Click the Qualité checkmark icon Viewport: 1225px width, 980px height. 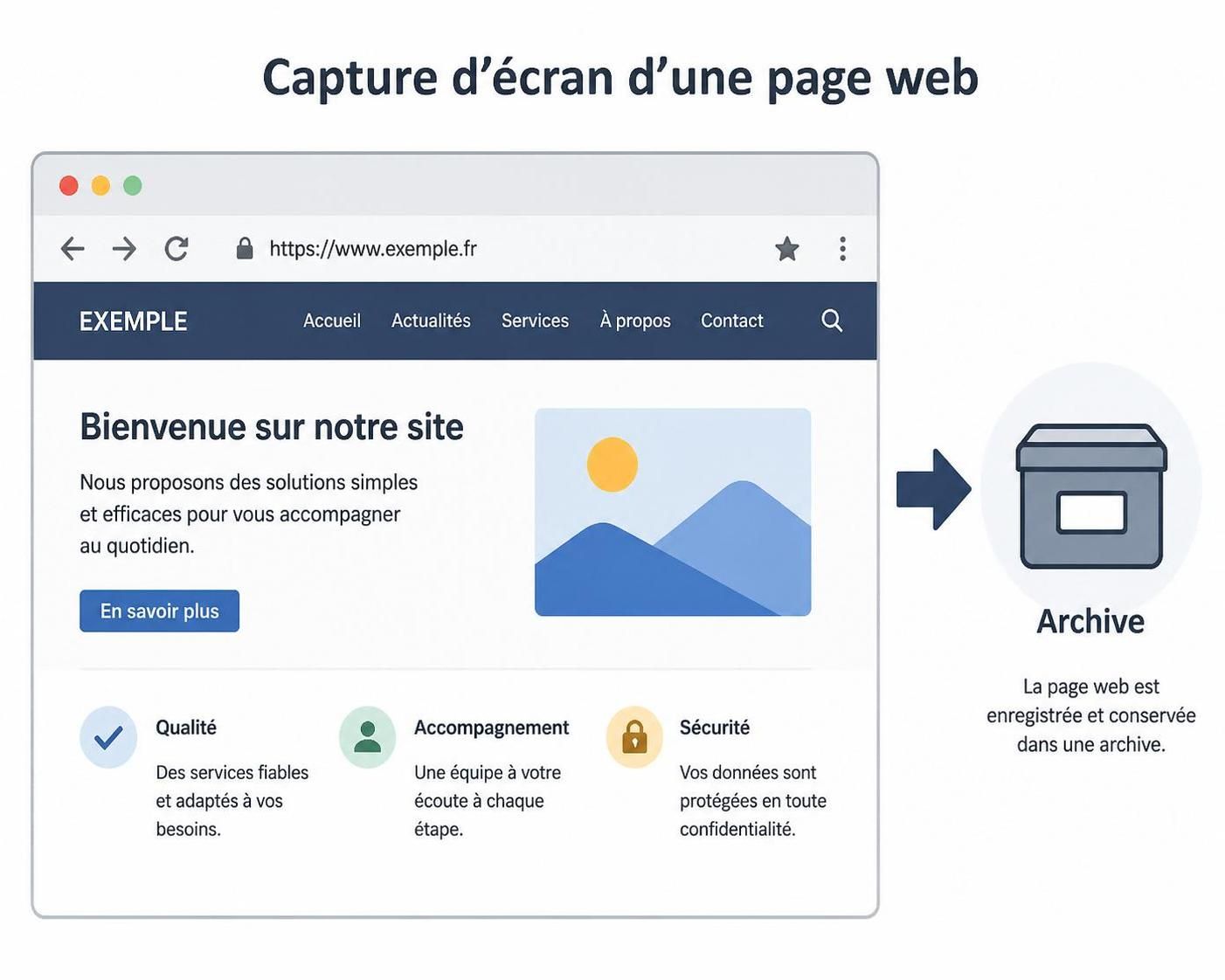[108, 737]
